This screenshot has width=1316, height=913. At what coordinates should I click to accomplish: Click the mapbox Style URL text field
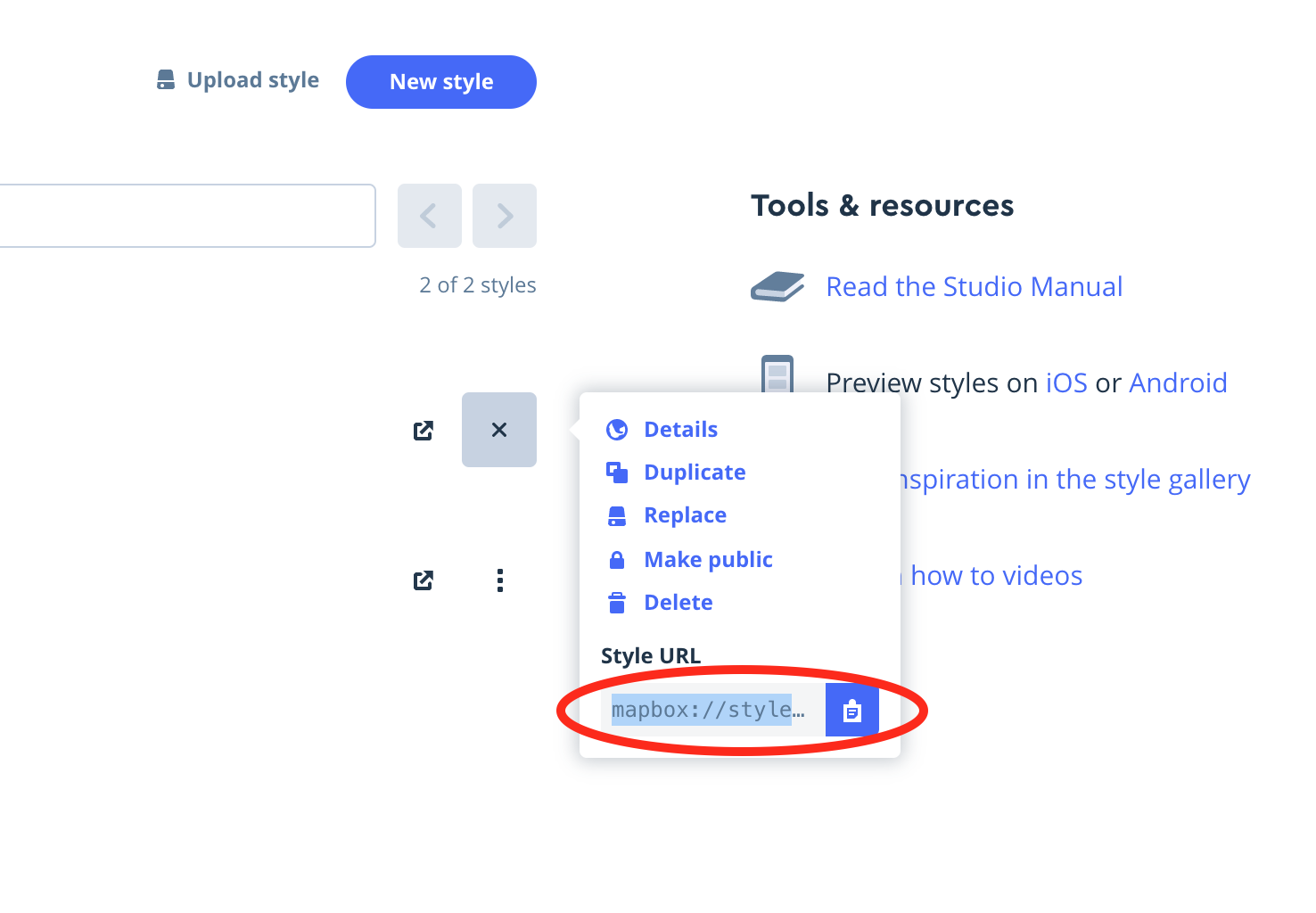(709, 711)
